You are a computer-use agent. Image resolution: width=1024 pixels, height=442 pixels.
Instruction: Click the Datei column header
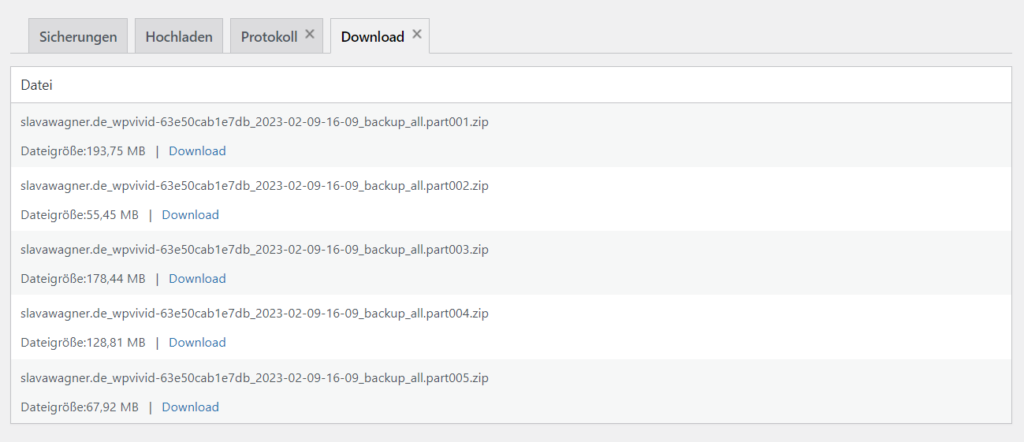pyautogui.click(x=37, y=85)
